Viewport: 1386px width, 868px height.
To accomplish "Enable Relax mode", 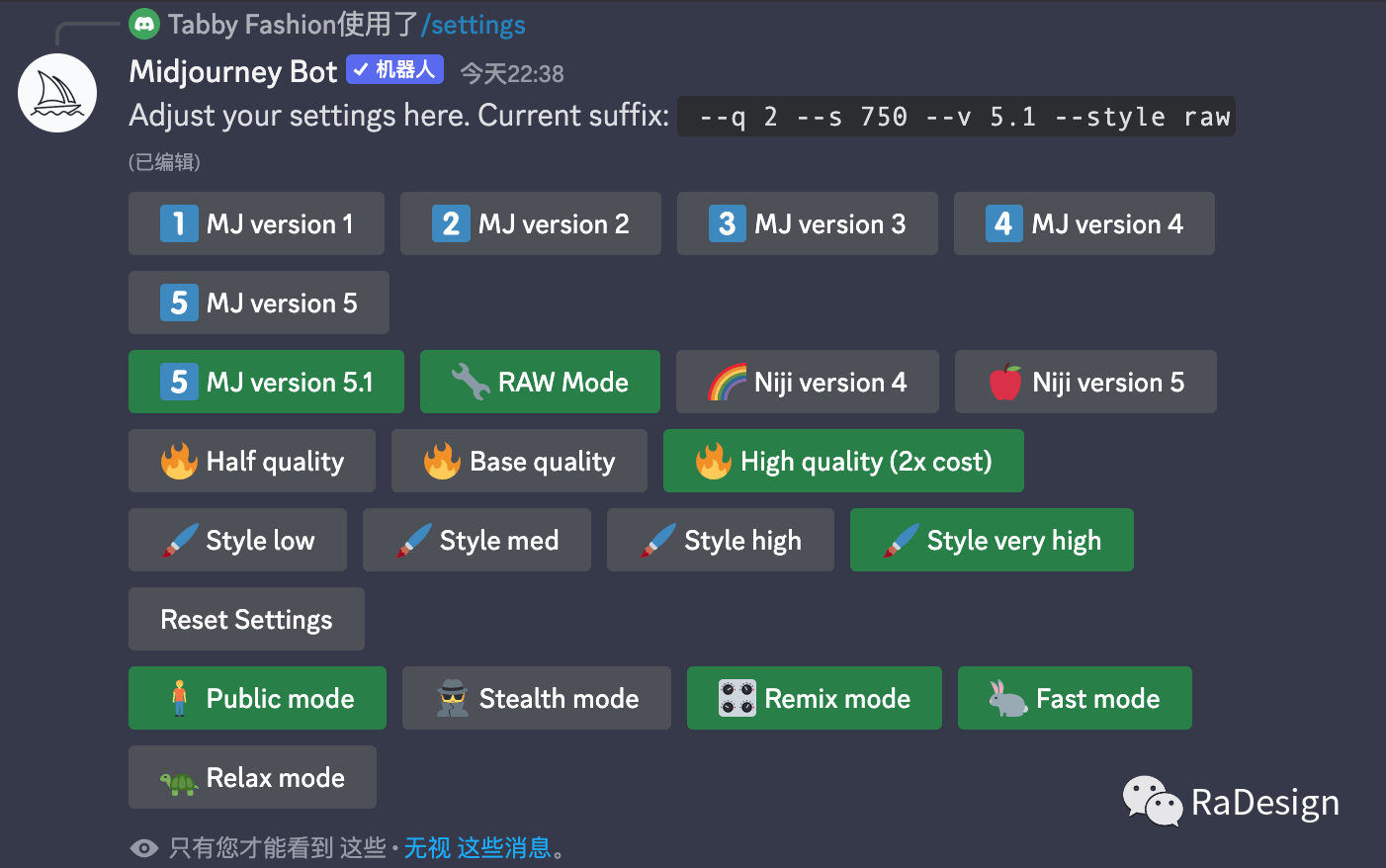I will point(252,777).
